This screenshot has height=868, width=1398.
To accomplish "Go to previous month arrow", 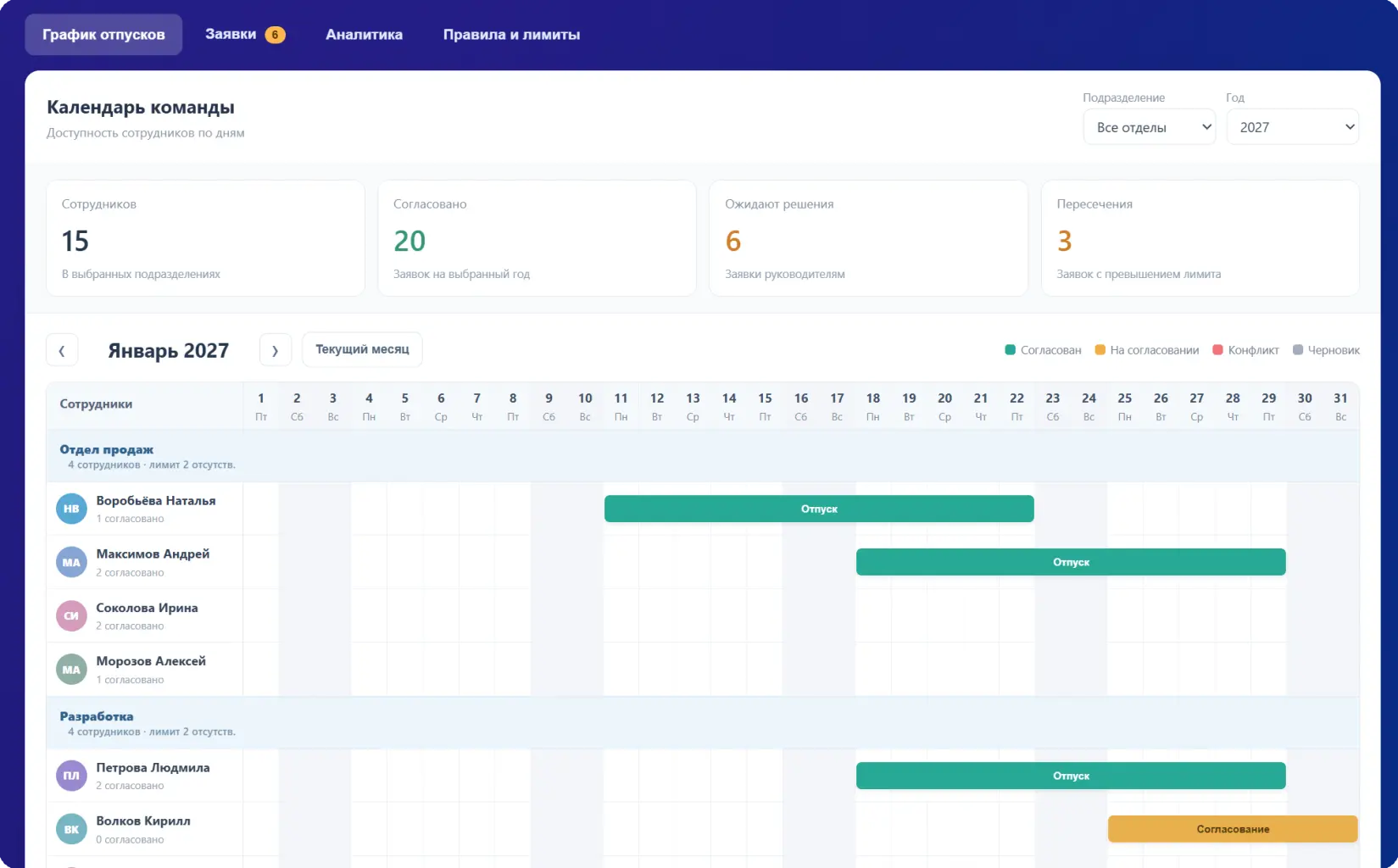I will (62, 350).
